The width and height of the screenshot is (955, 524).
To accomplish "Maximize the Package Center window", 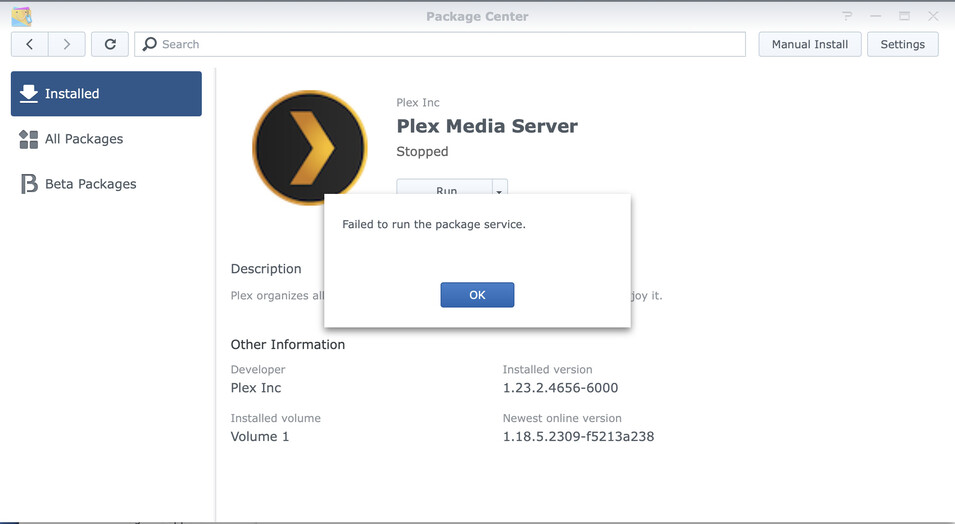I will 904,16.
